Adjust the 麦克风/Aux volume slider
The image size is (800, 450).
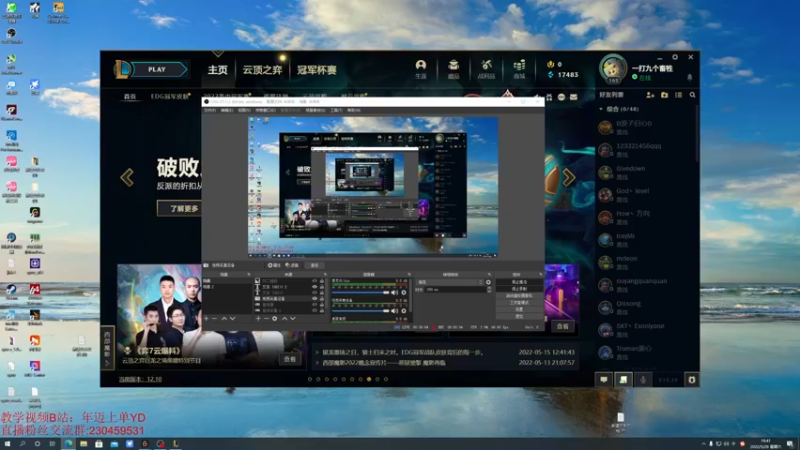coord(360,292)
